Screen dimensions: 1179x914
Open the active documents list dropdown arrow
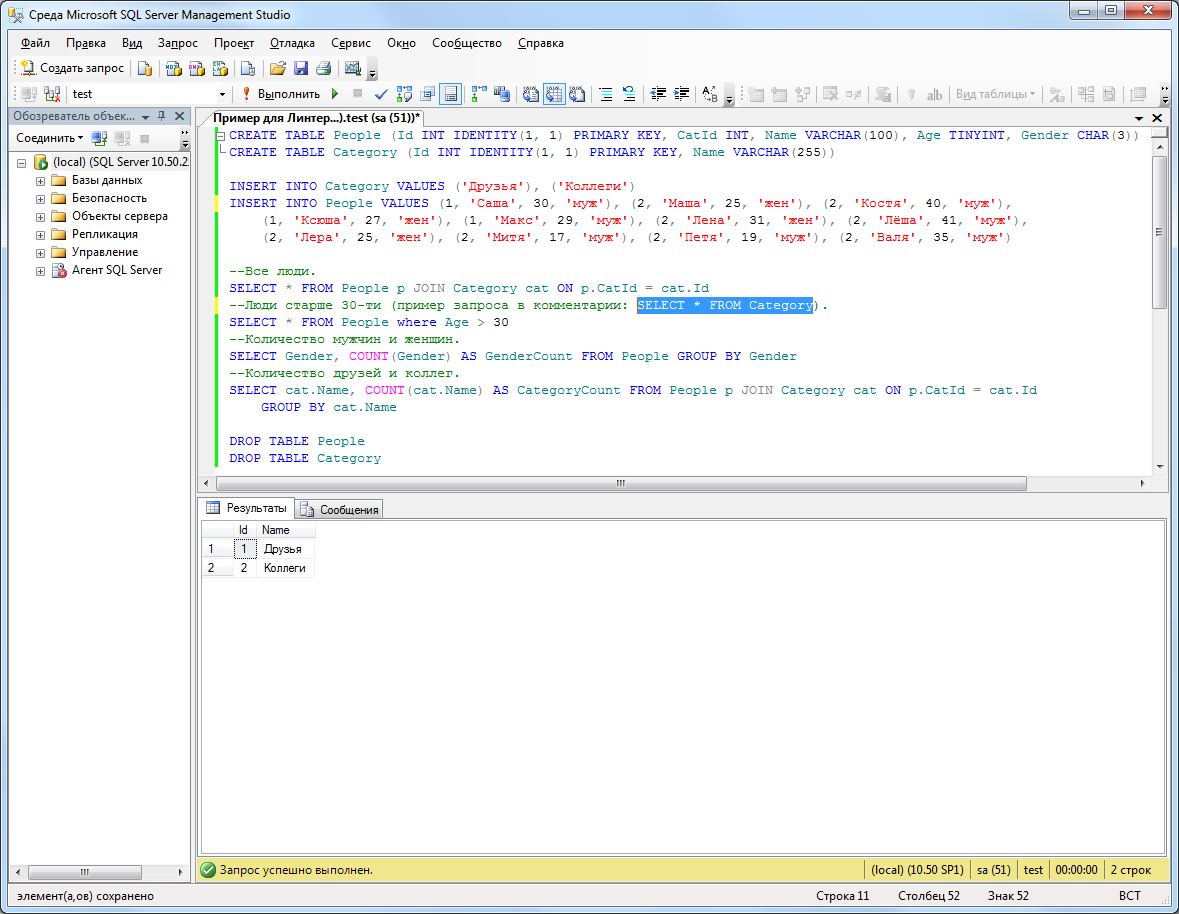[1138, 118]
